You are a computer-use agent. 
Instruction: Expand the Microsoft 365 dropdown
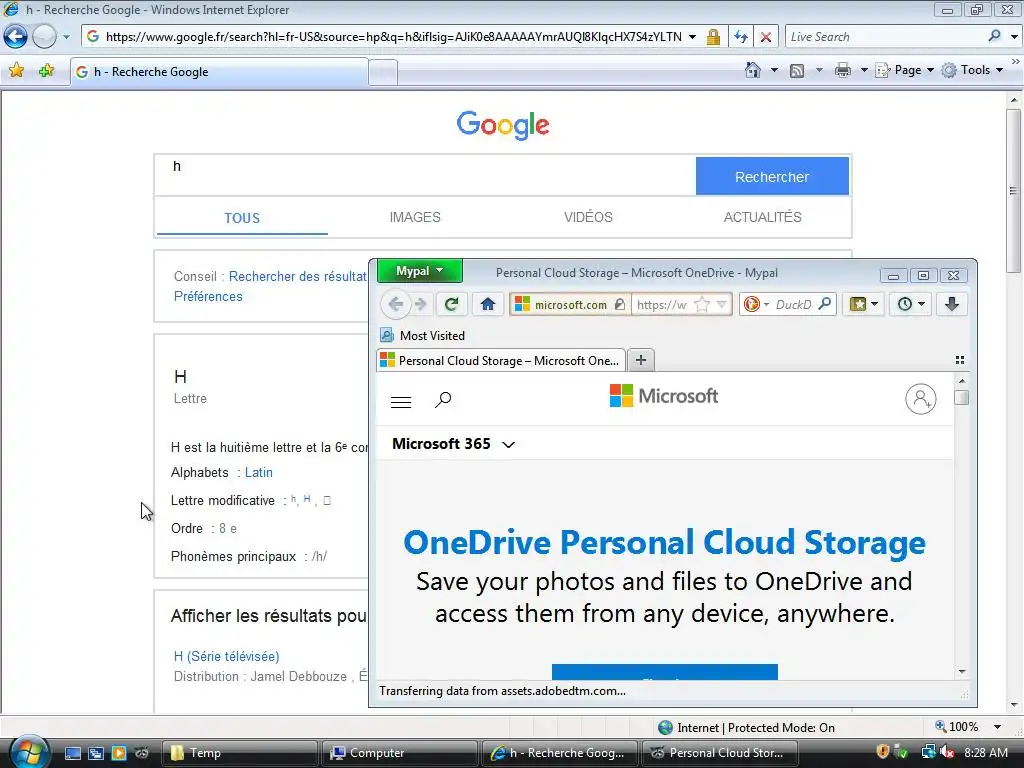click(453, 444)
